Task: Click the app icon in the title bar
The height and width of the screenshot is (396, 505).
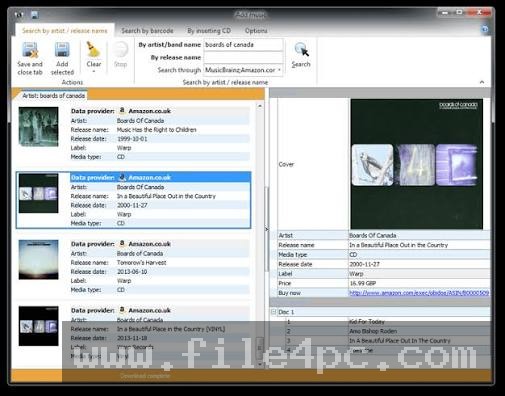Action: [x=19, y=14]
